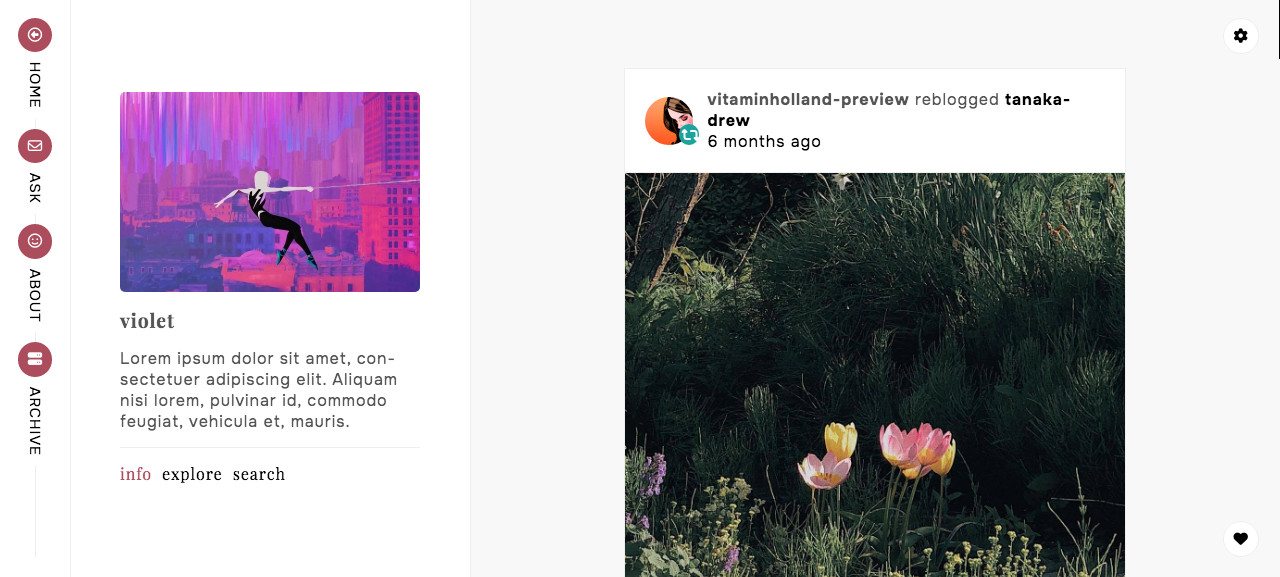
Task: Select the ABOUT vertical label
Action: [35, 295]
